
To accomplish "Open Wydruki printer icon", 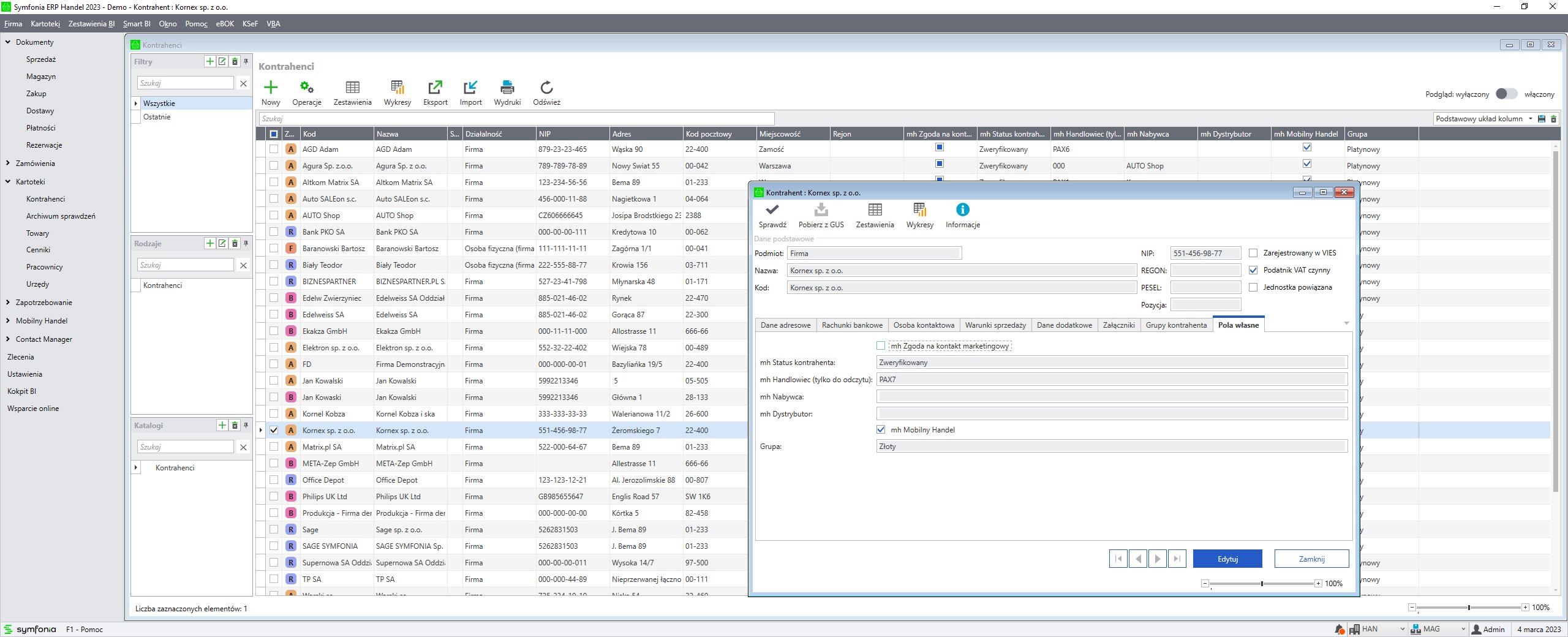I will [x=507, y=88].
